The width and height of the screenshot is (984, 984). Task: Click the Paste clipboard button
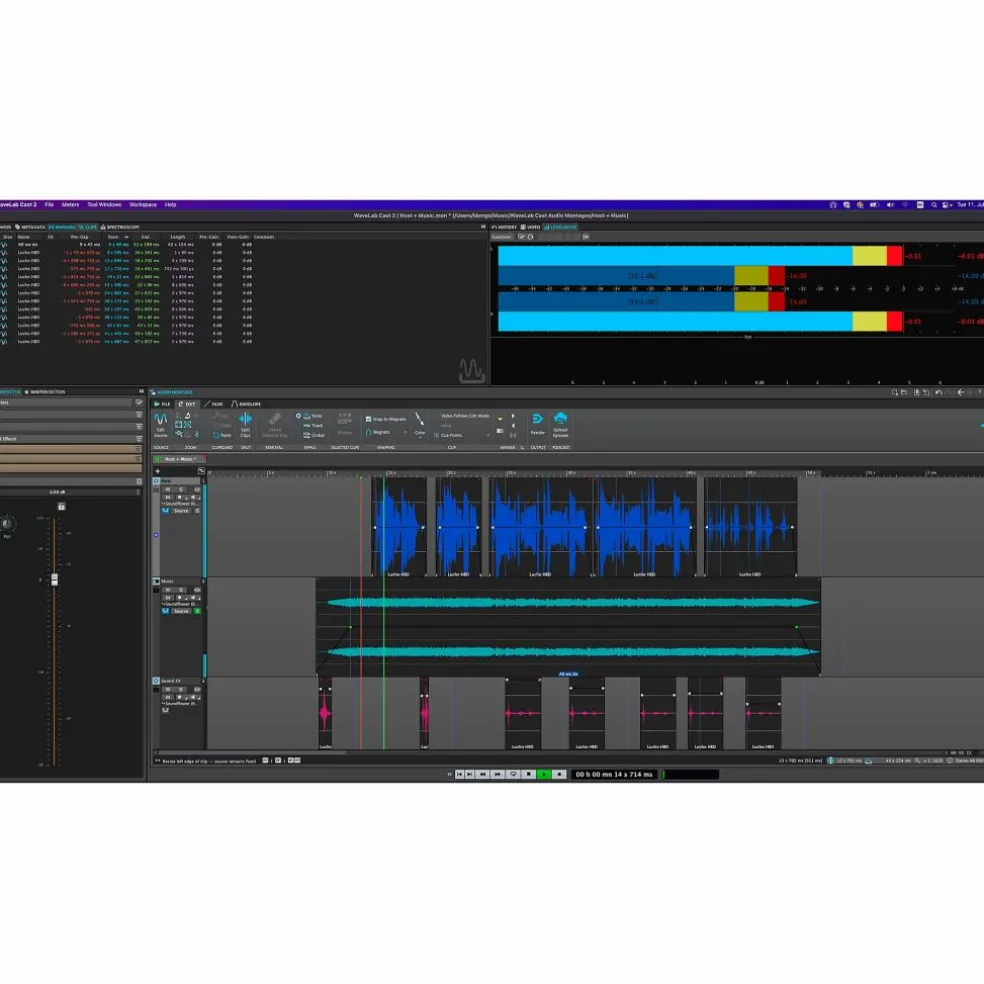[x=222, y=435]
